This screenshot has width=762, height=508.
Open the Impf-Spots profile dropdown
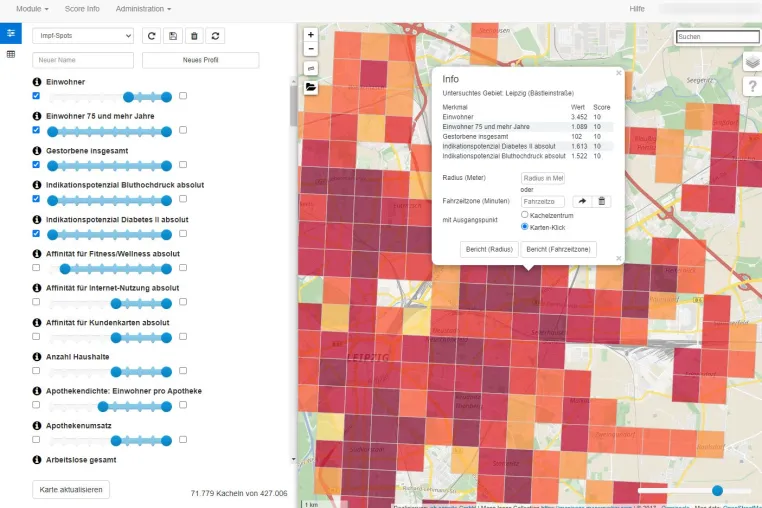click(83, 36)
